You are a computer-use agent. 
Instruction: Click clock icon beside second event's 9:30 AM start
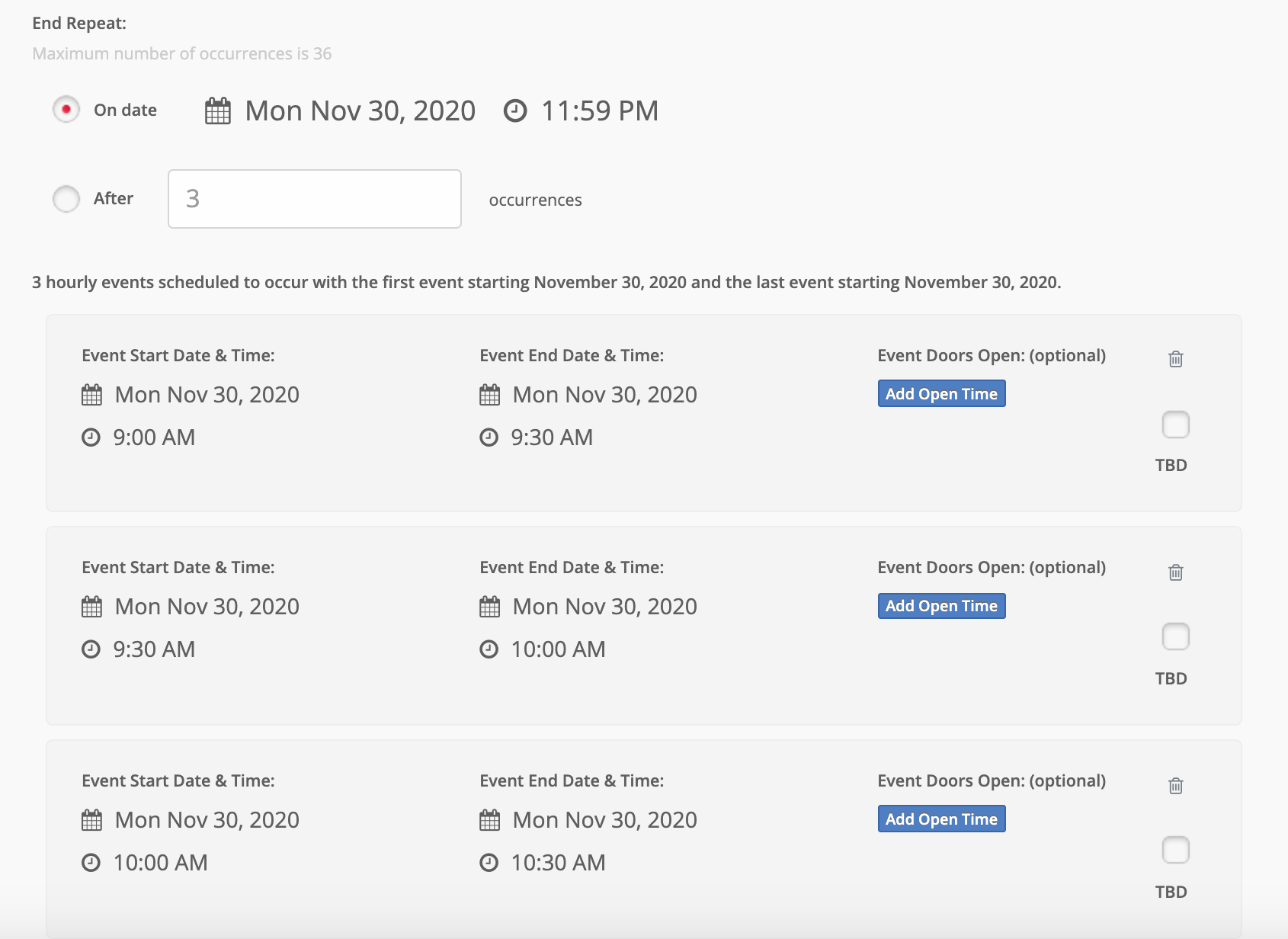point(91,649)
